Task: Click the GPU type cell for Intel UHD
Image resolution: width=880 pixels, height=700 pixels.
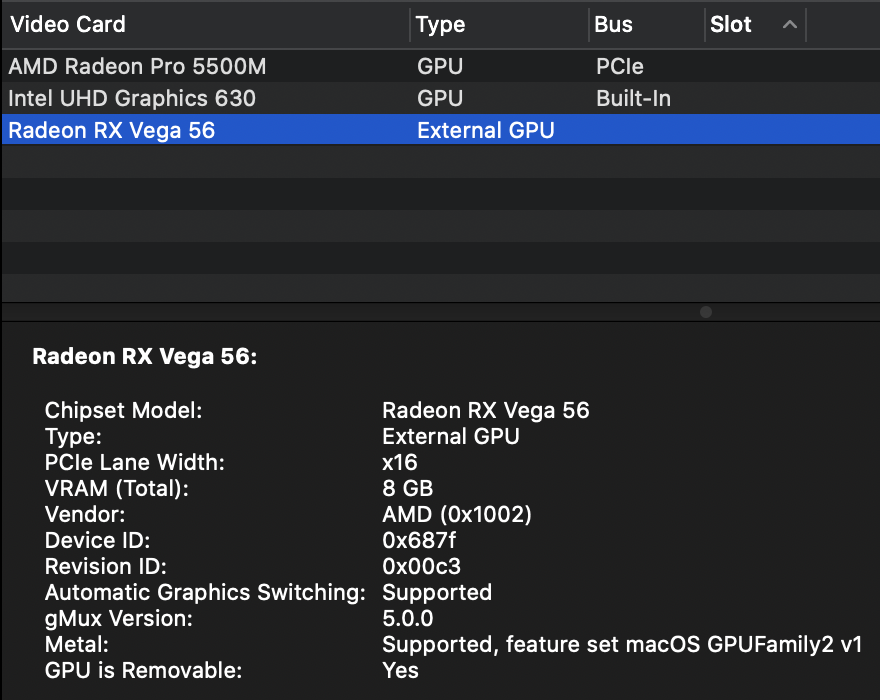Action: [x=440, y=98]
